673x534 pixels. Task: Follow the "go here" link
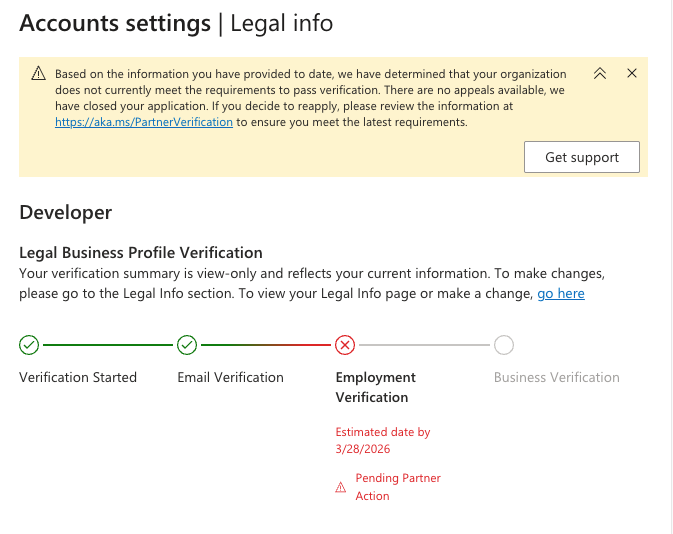[x=561, y=293]
